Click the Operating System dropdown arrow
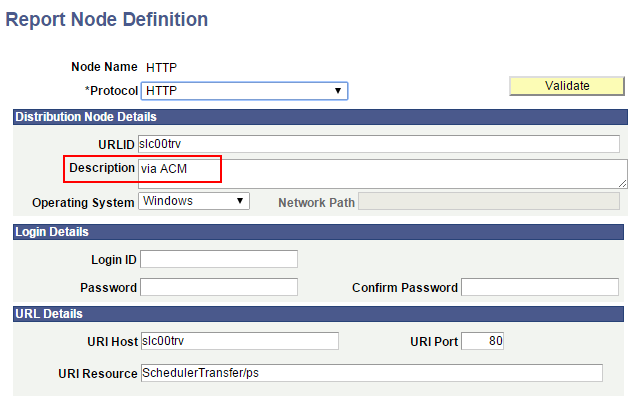635x407 pixels. click(240, 201)
